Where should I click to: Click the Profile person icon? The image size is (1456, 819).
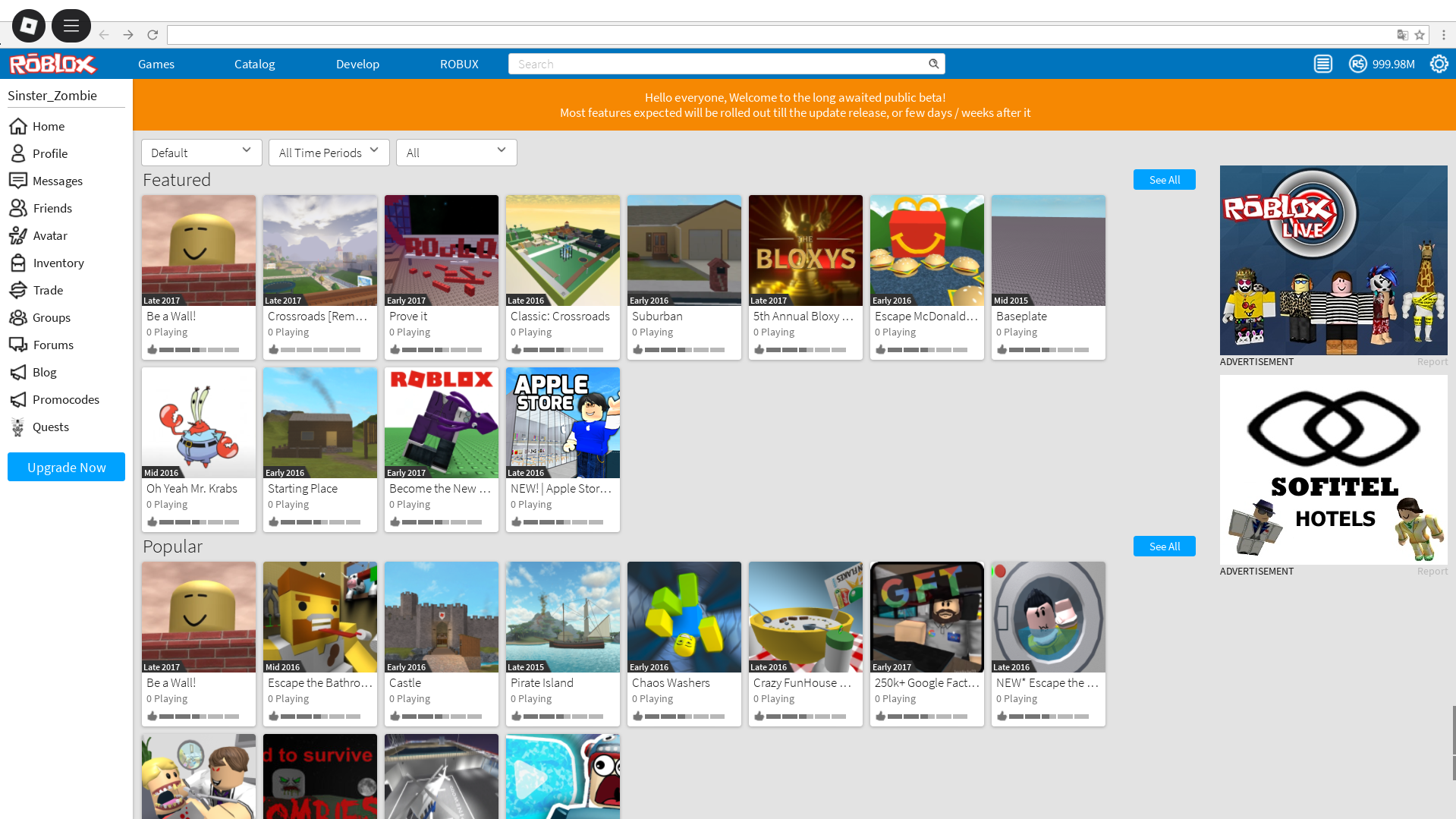click(x=18, y=153)
